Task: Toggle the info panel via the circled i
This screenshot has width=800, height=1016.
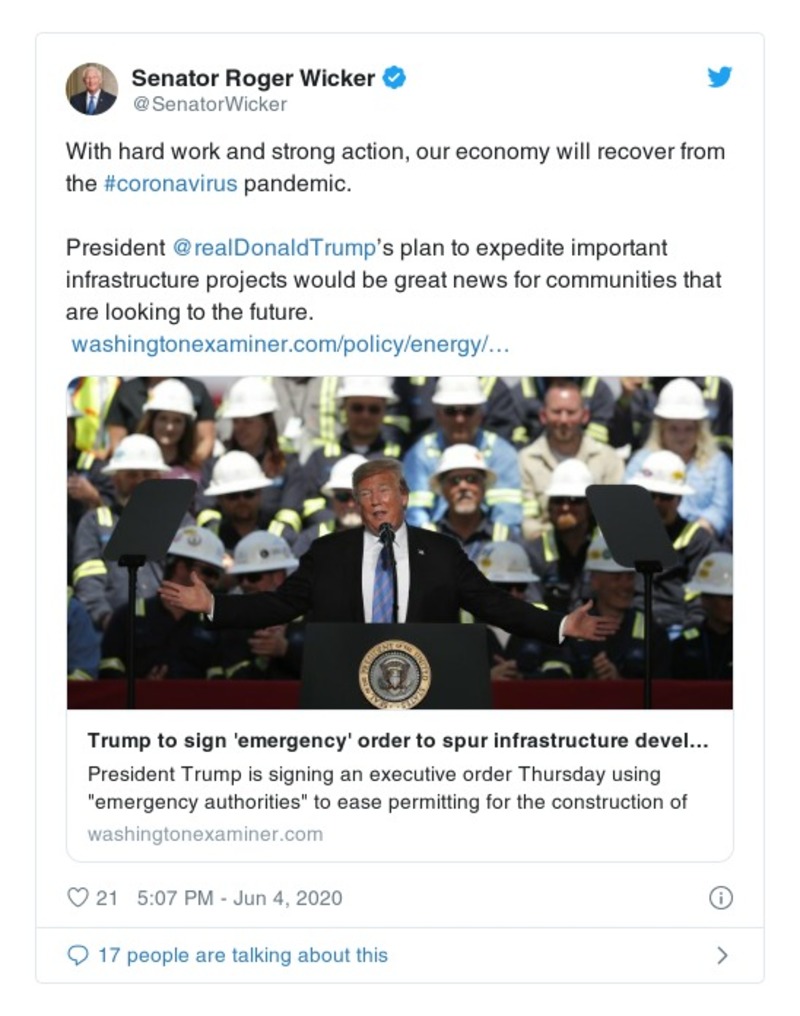Action: (x=720, y=897)
